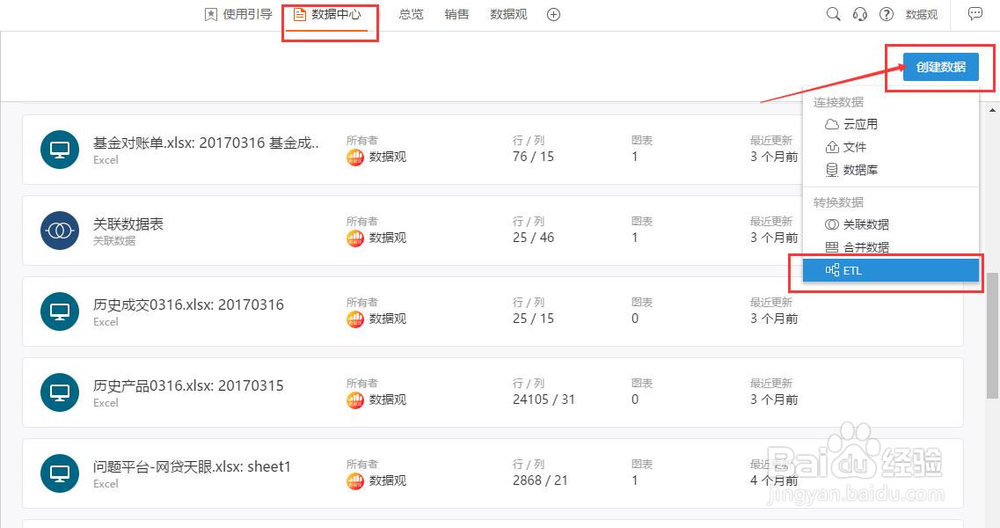
Task: Click the 基金对账单.xlsx monitor icon
Action: tap(59, 149)
